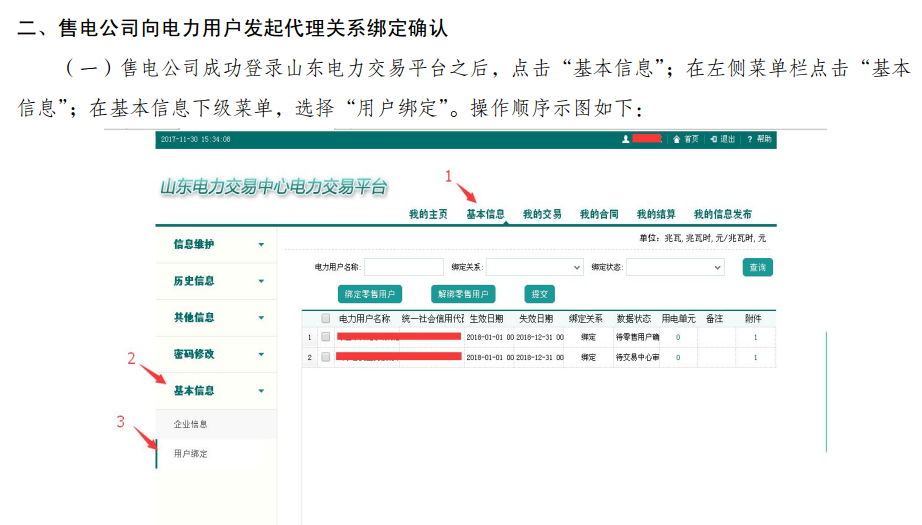
Task: Open help via the question mark icon
Action: pyautogui.click(x=749, y=139)
